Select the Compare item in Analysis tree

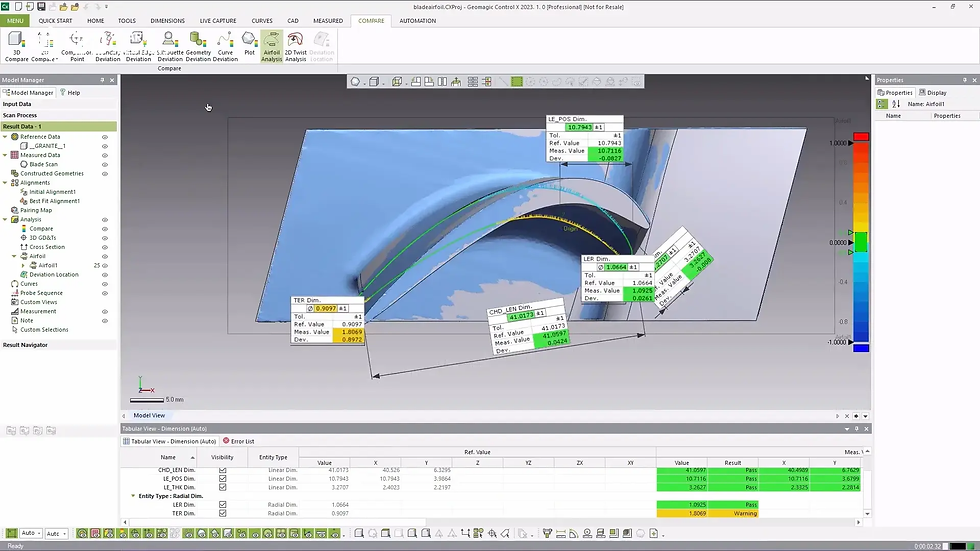[41, 229]
